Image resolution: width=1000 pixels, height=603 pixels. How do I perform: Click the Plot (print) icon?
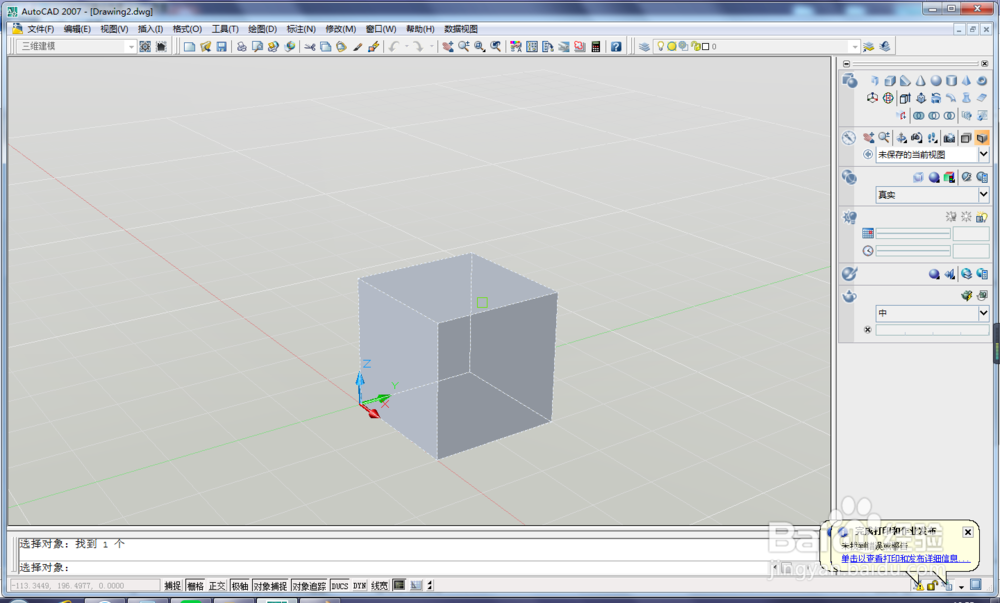241,47
